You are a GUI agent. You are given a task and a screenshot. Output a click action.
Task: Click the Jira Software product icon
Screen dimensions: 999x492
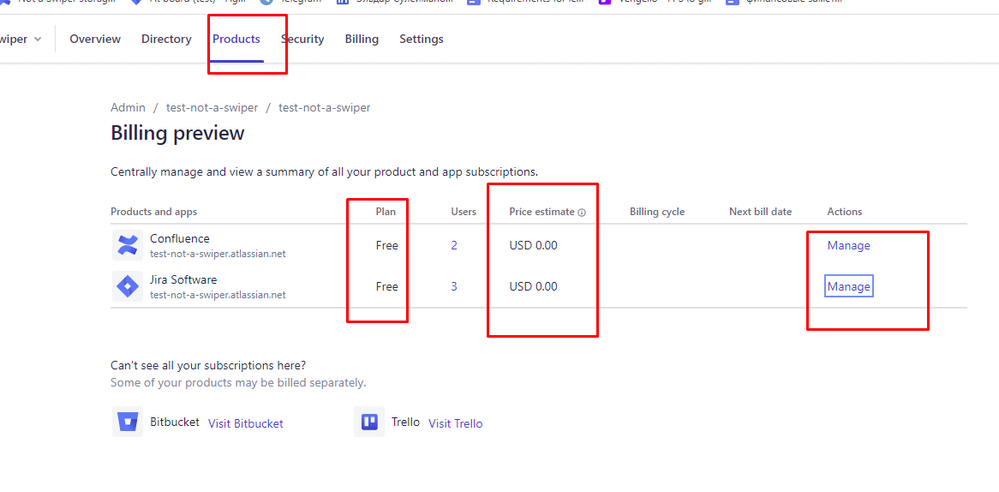pos(127,287)
